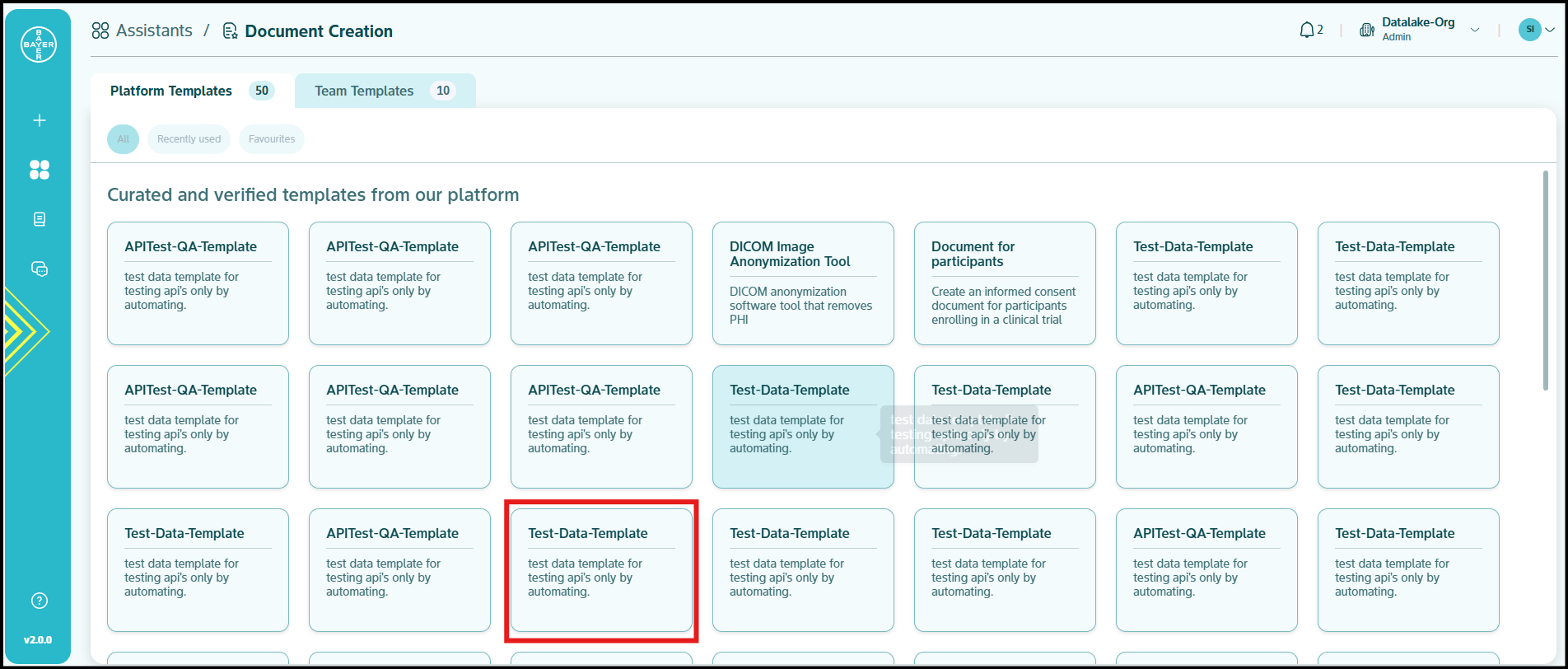Open the four-dot assistants grid icon

pyautogui.click(x=39, y=170)
